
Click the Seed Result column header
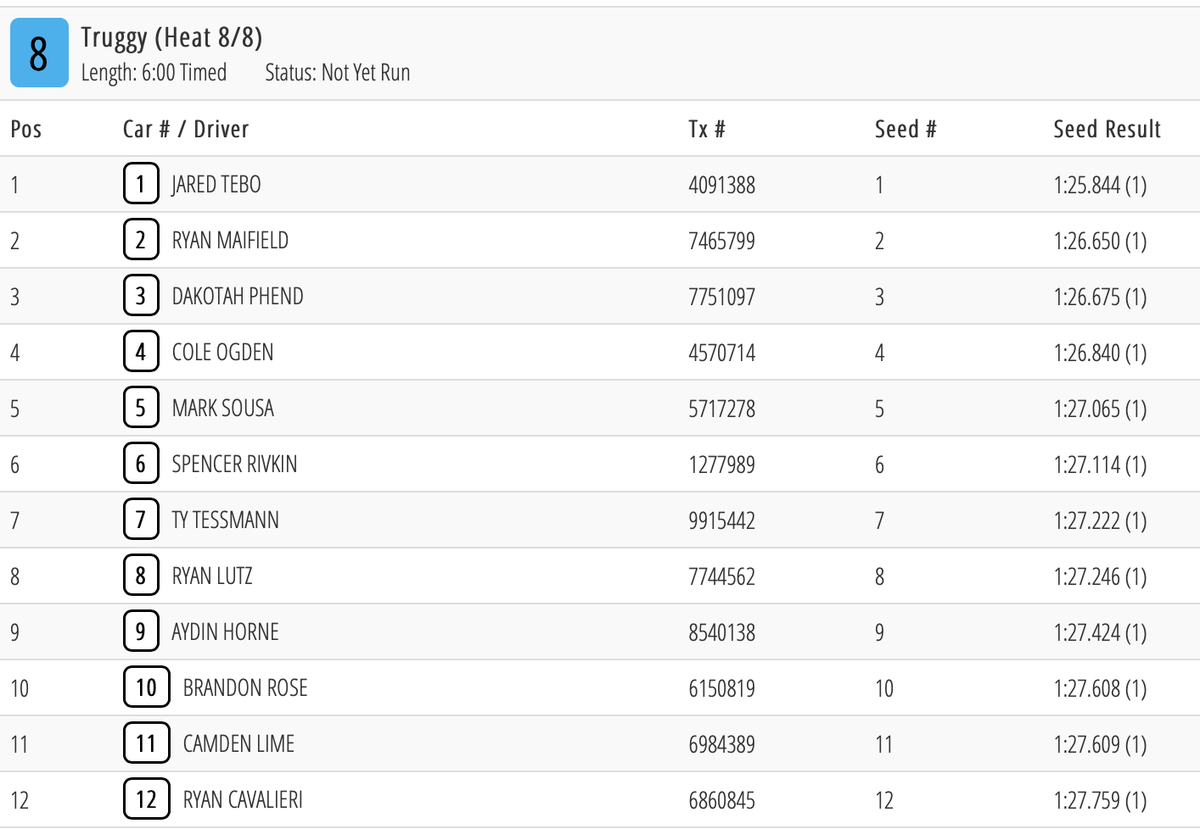point(1107,129)
